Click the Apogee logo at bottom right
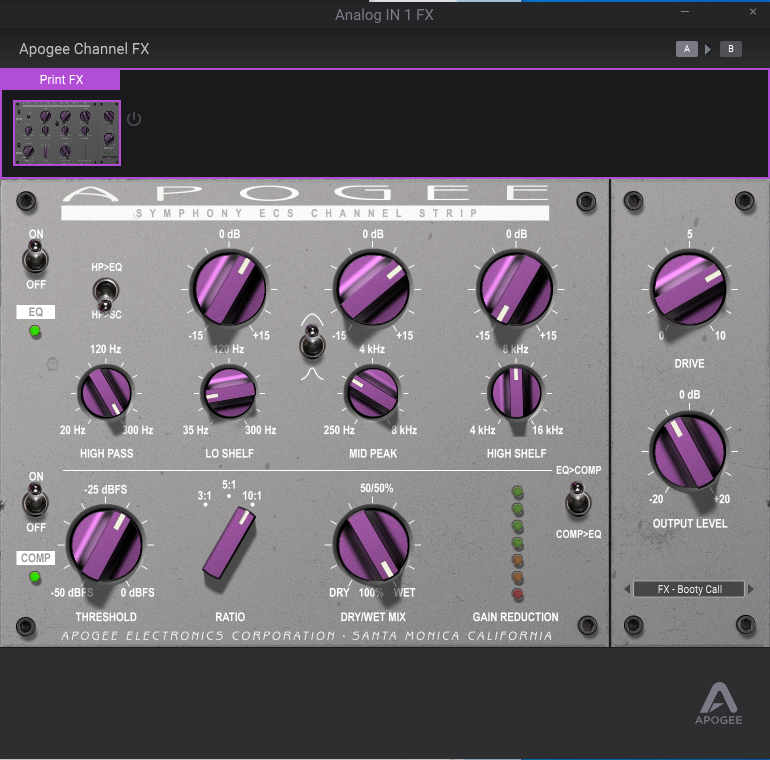Image resolution: width=770 pixels, height=760 pixels. pos(719,704)
